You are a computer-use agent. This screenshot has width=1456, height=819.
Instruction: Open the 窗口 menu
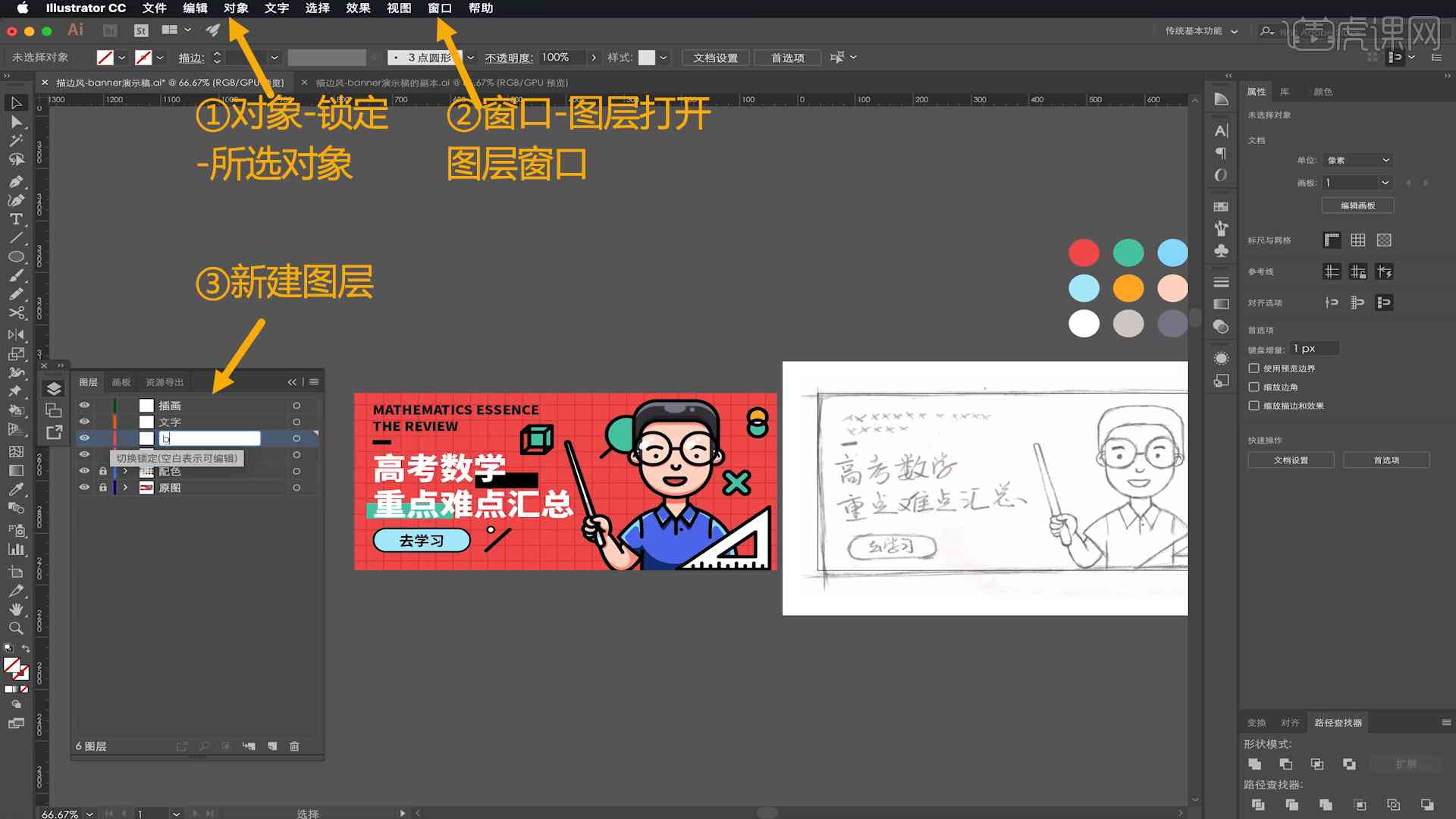click(440, 8)
